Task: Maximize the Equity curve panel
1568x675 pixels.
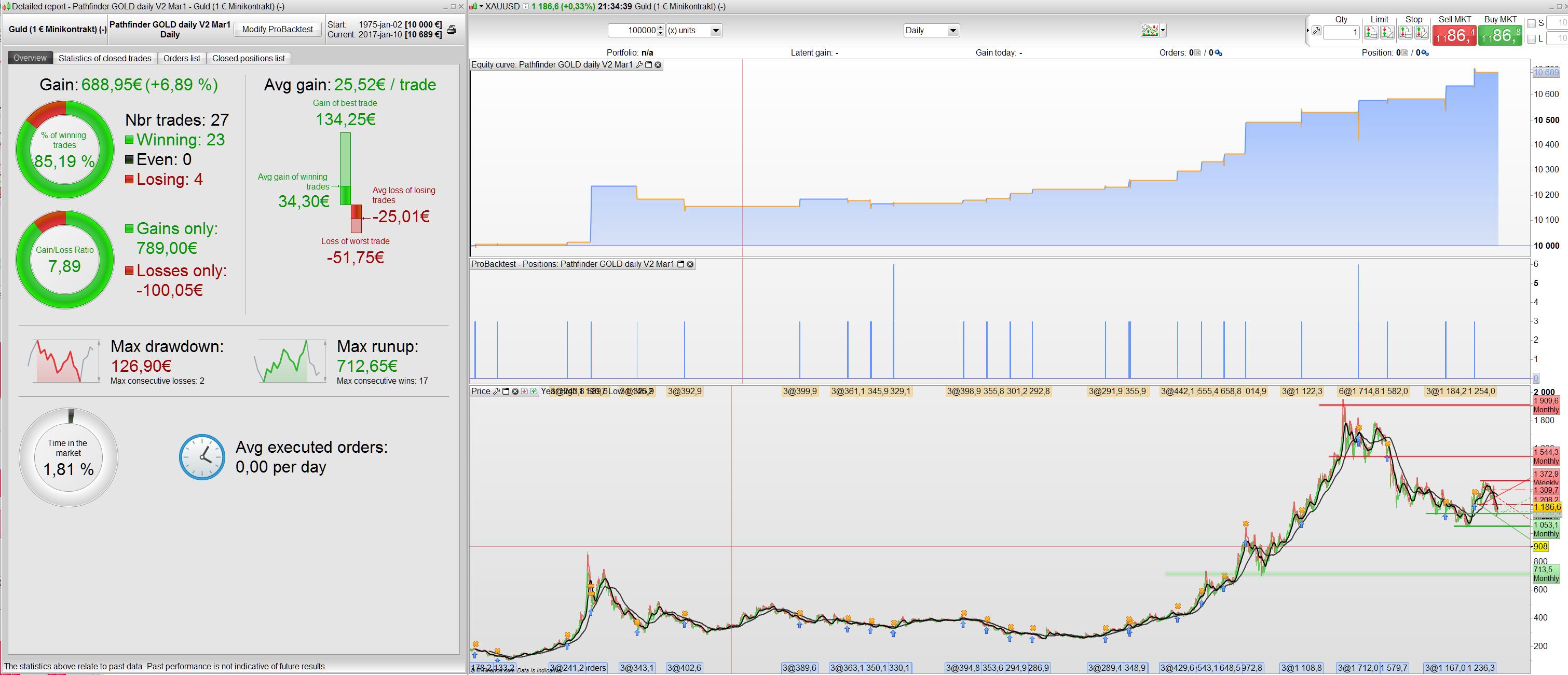Action: coord(649,64)
